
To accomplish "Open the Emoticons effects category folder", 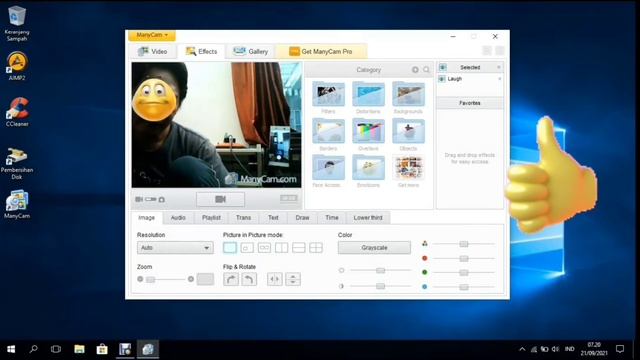I will pyautogui.click(x=368, y=168).
